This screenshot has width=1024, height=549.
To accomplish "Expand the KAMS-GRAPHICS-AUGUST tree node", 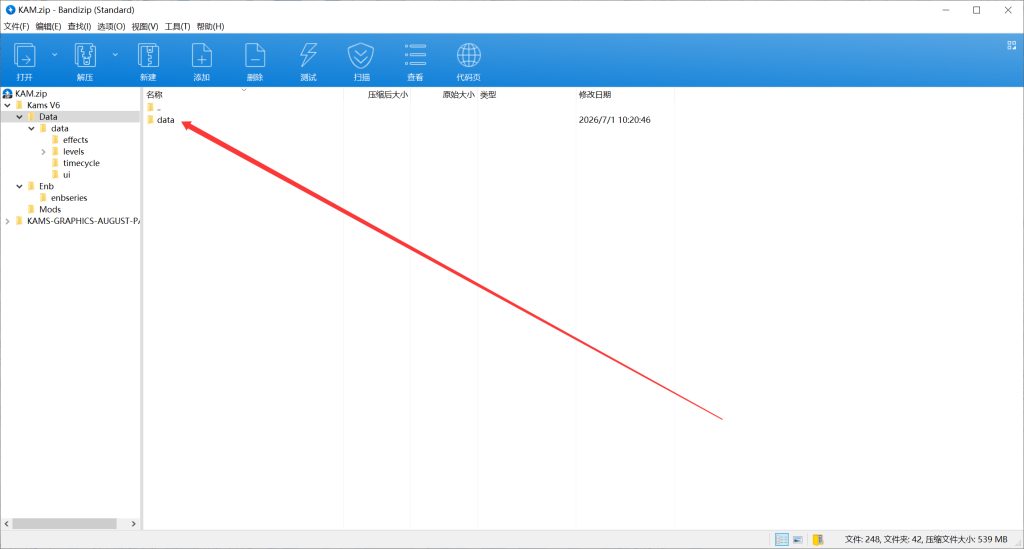I will pyautogui.click(x=7, y=221).
